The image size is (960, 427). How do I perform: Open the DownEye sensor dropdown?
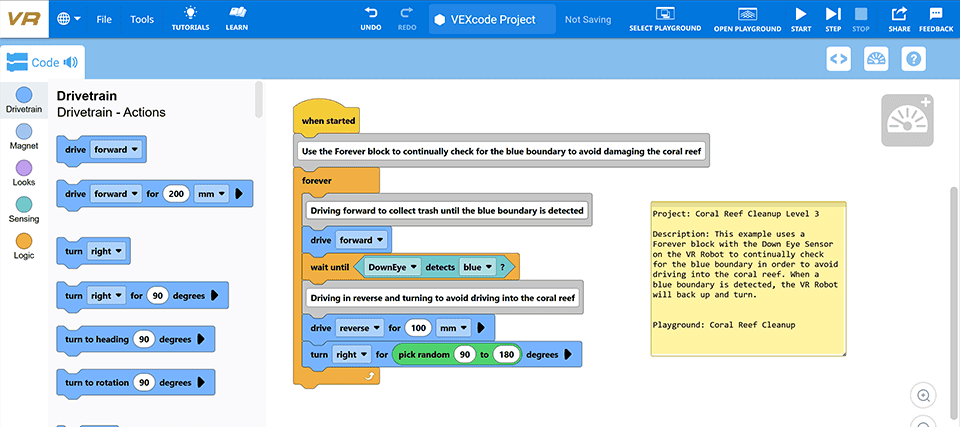391,267
